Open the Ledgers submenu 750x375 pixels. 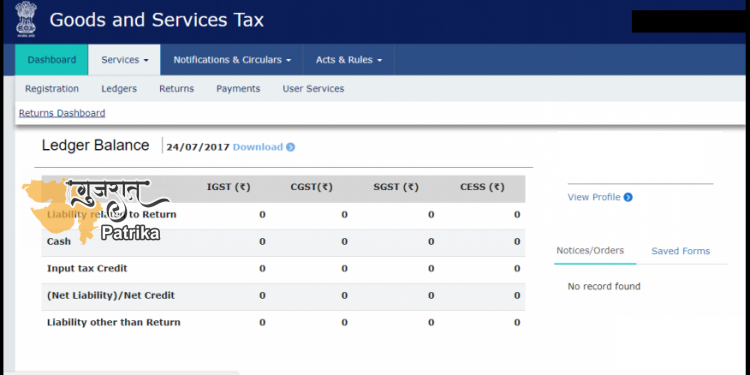(x=119, y=88)
